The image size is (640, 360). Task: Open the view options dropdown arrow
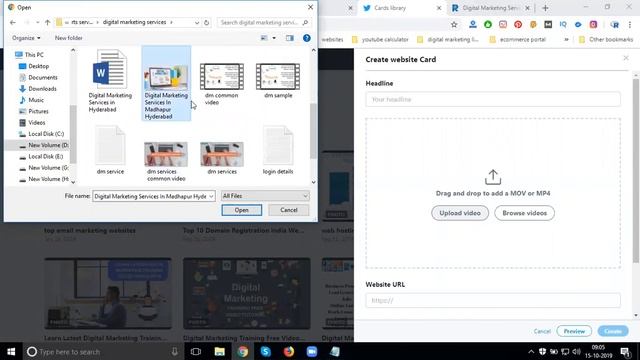(274, 38)
